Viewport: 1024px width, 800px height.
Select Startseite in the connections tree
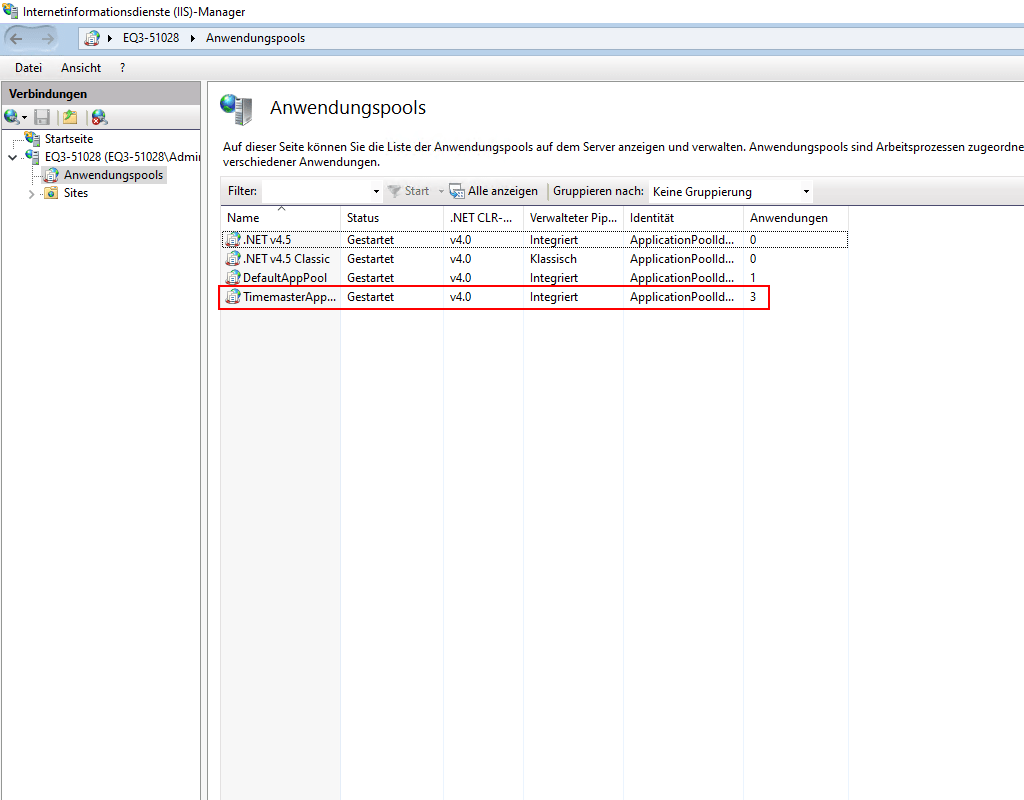coord(68,139)
